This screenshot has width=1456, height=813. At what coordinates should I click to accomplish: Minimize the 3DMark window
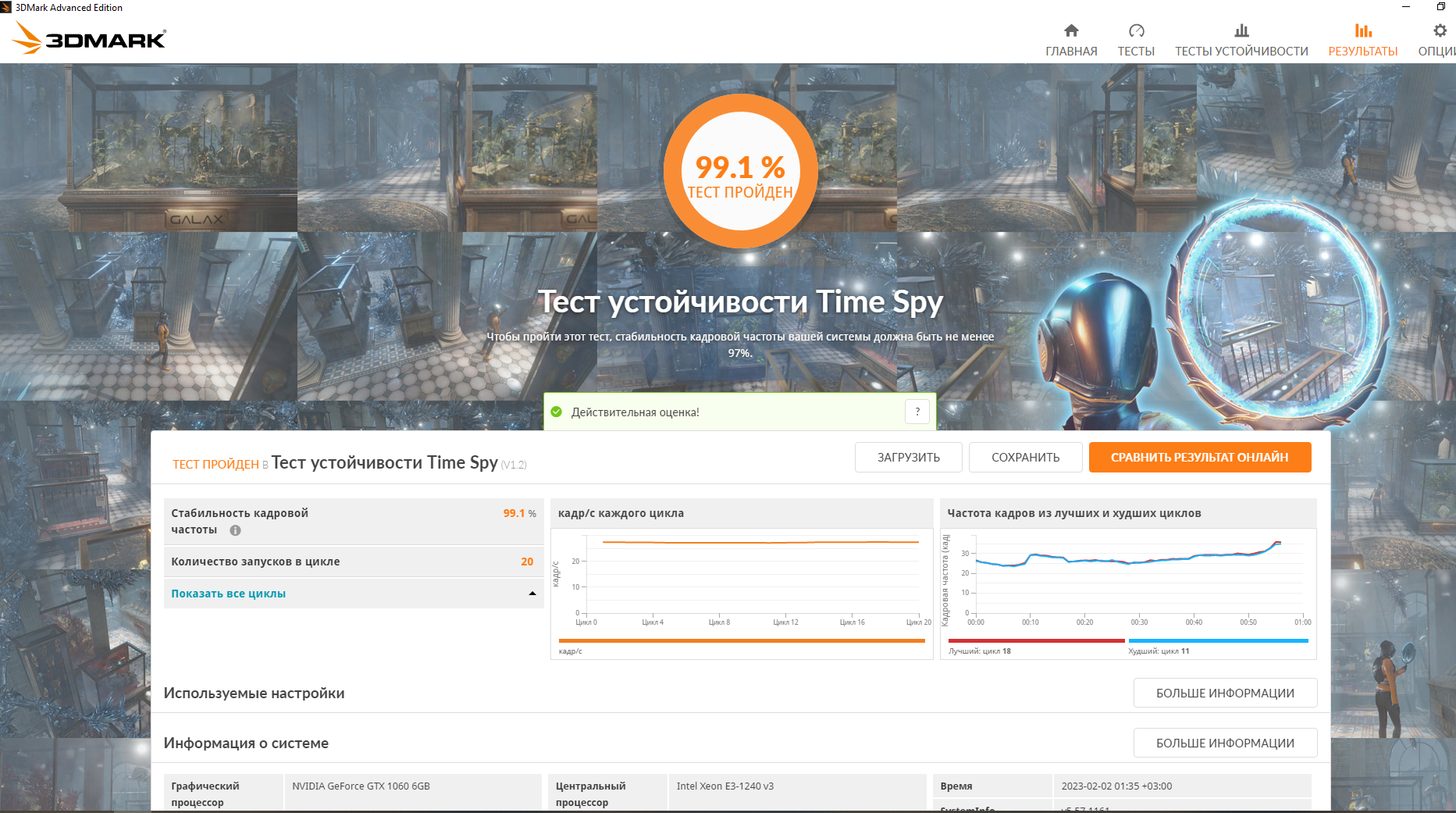[1406, 7]
